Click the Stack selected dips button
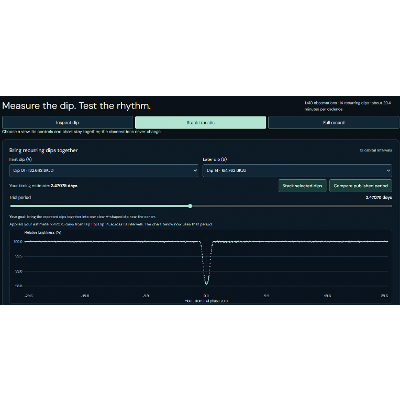This screenshot has height=400, width=400. (302, 186)
